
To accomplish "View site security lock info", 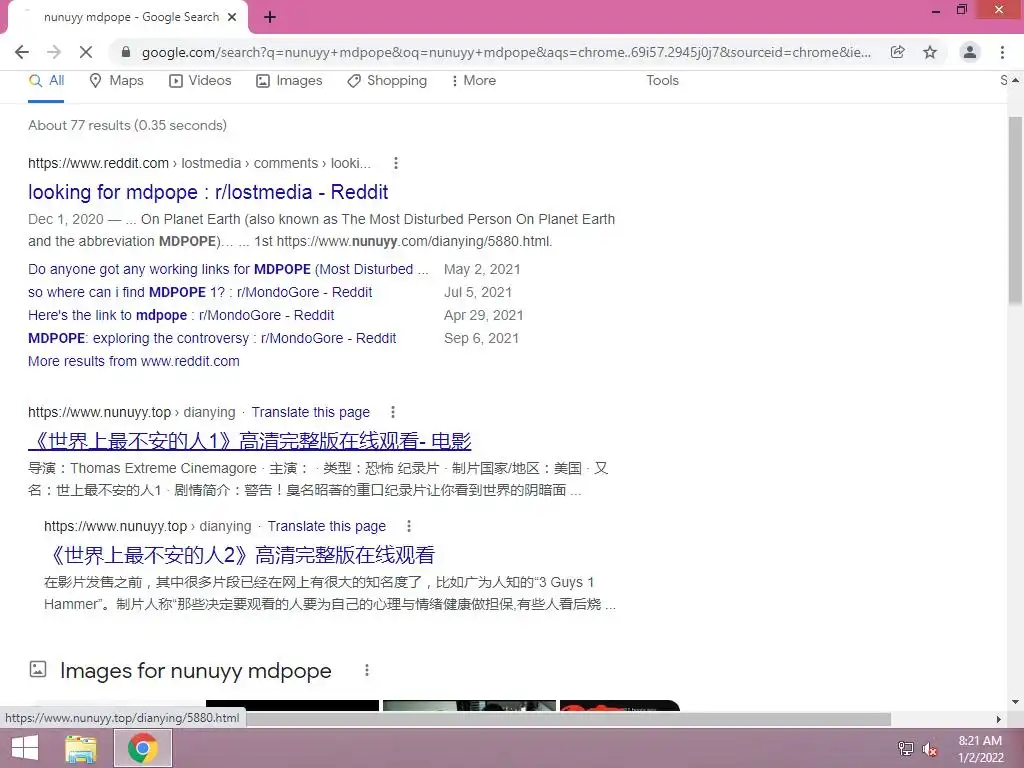I will point(126,52).
